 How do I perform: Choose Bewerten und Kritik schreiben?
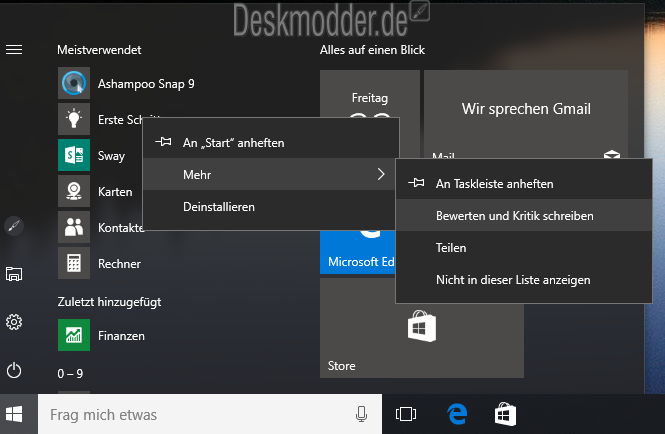pos(524,216)
